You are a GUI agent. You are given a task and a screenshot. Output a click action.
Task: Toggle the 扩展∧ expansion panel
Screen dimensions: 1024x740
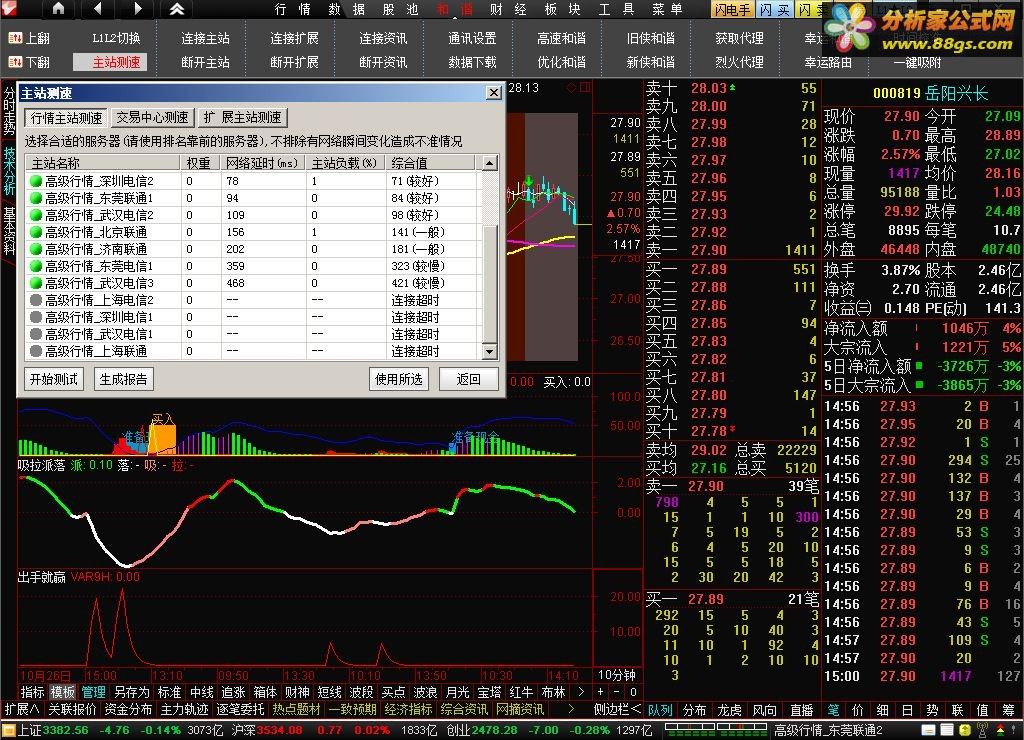point(22,709)
